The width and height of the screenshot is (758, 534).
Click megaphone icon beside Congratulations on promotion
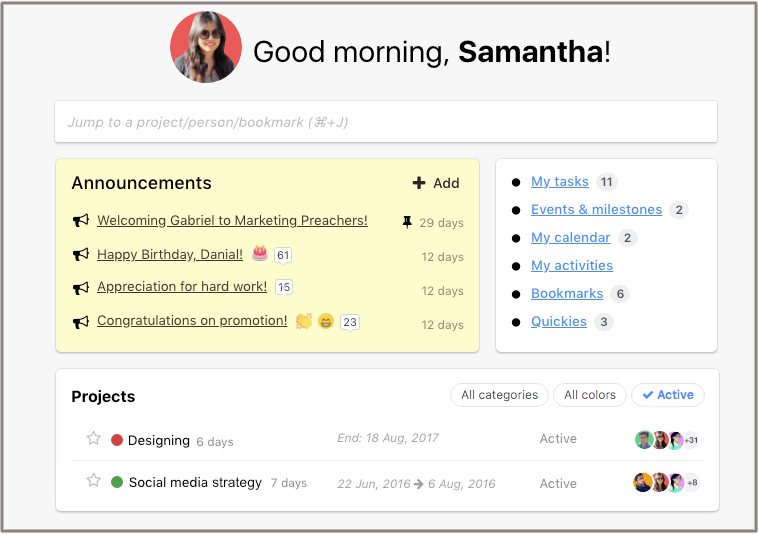(x=81, y=322)
